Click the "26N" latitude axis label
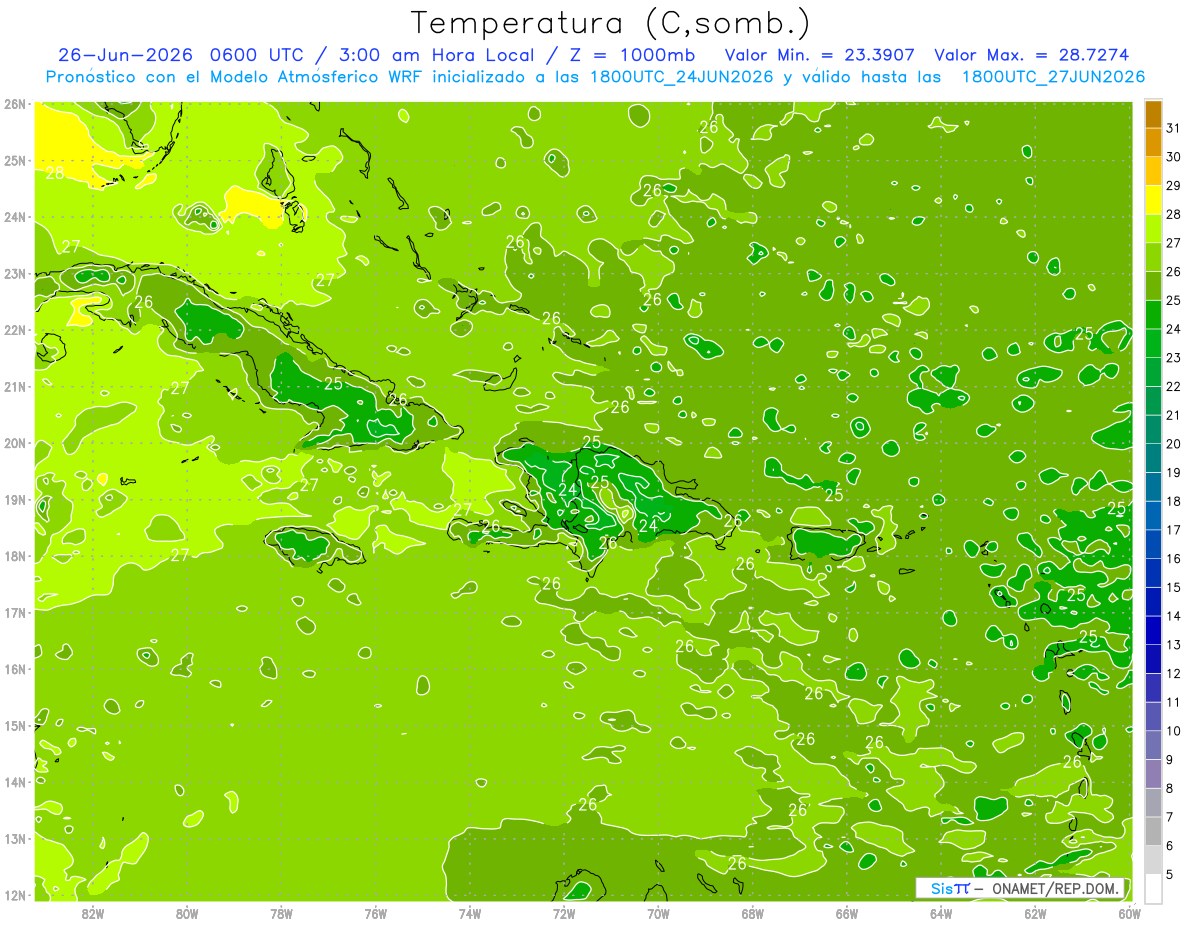This screenshot has height=927, width=1200. 14,104
